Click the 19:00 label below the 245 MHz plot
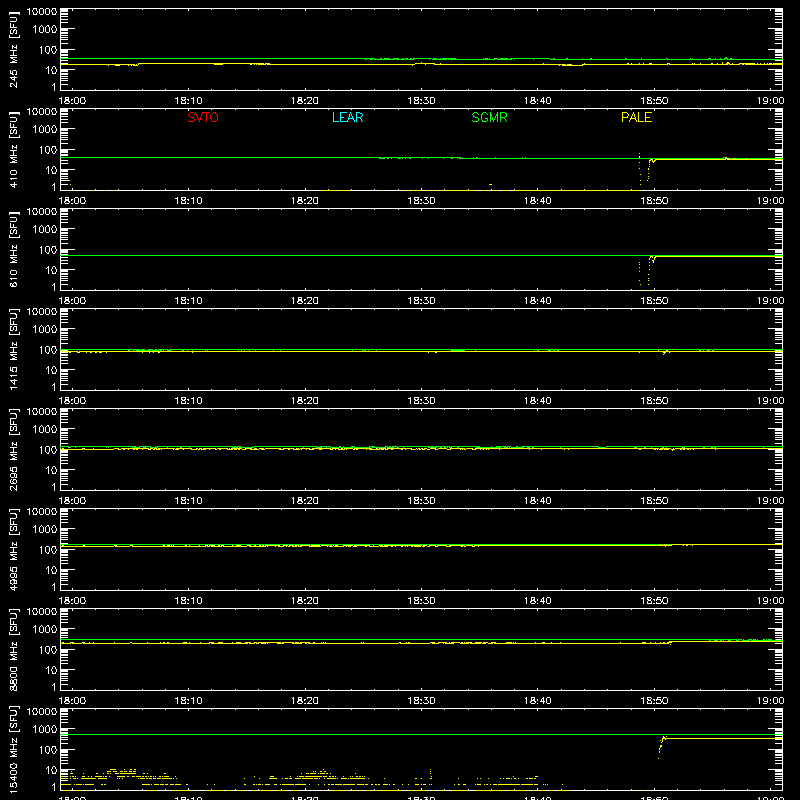 pyautogui.click(x=770, y=101)
